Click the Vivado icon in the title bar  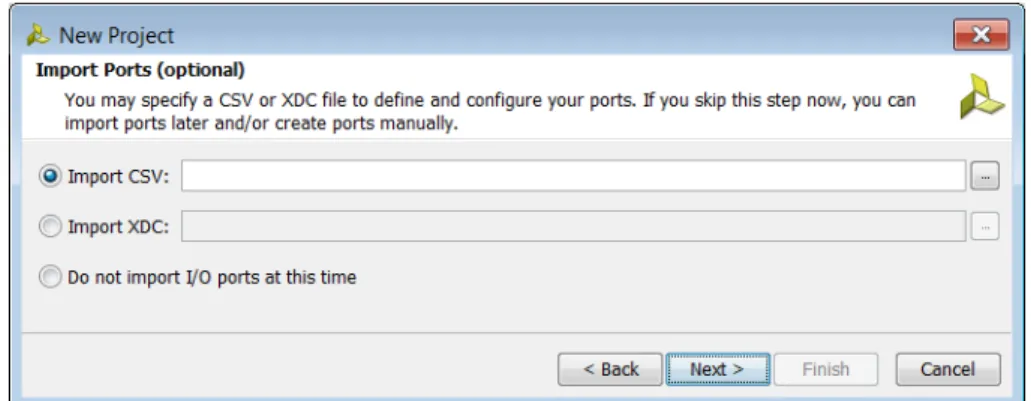pos(39,35)
